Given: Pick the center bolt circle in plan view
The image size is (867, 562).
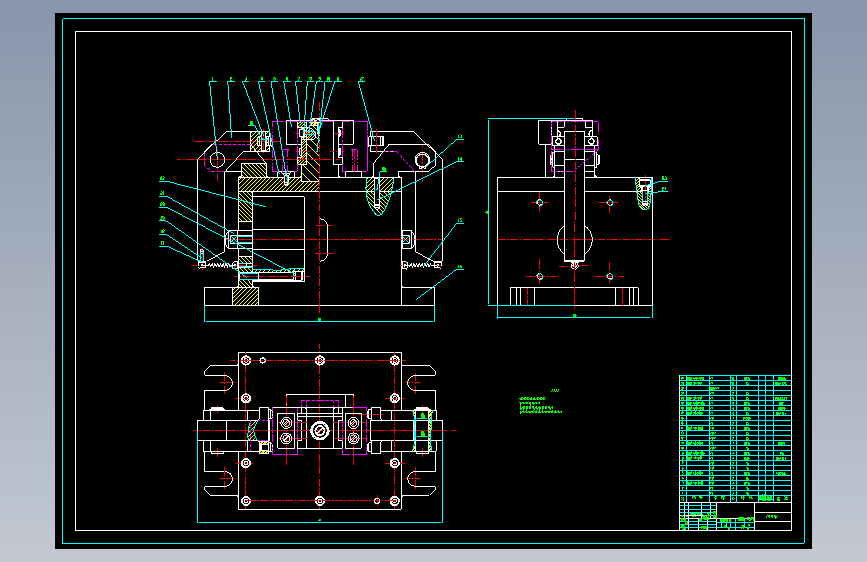Looking at the screenshot, I should [320, 430].
